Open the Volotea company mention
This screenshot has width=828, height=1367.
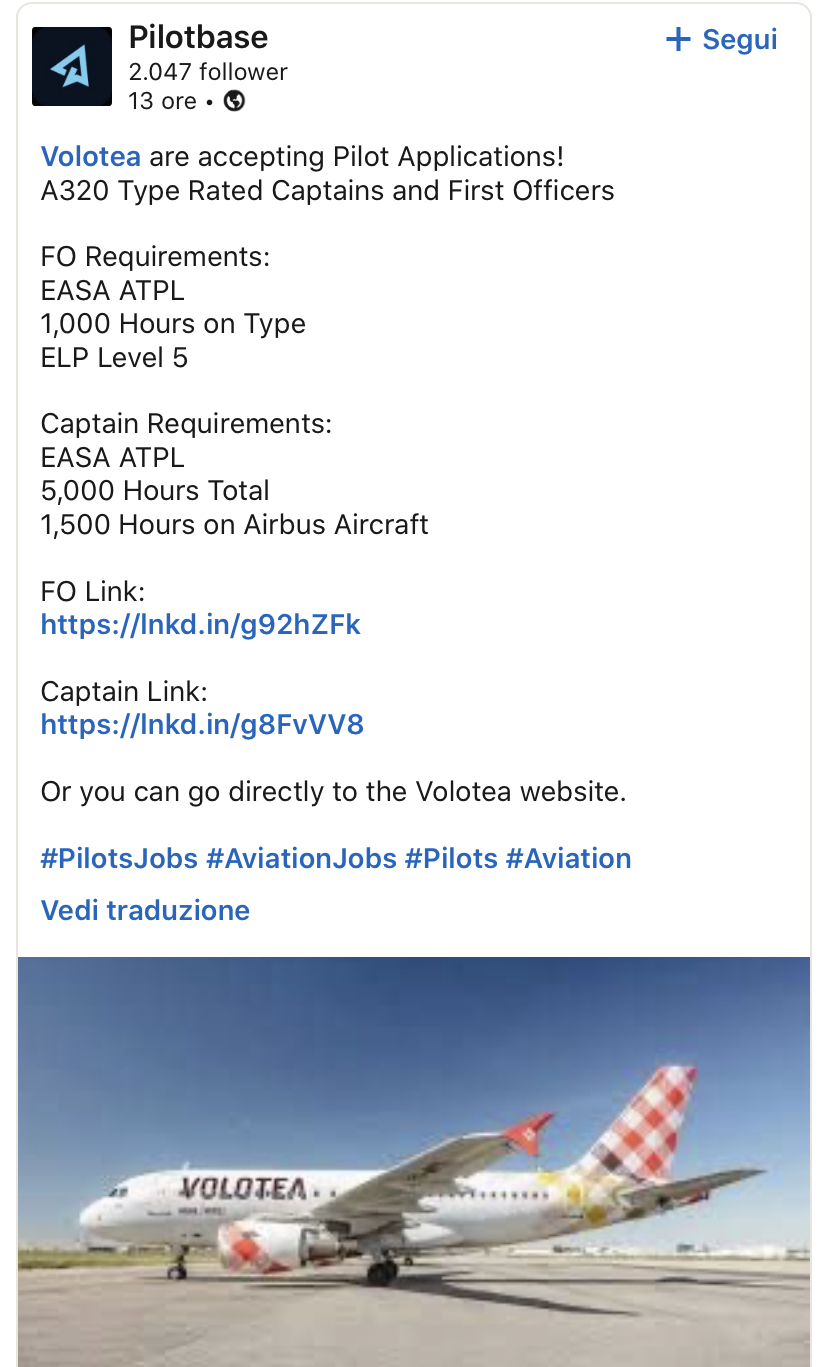click(x=90, y=157)
